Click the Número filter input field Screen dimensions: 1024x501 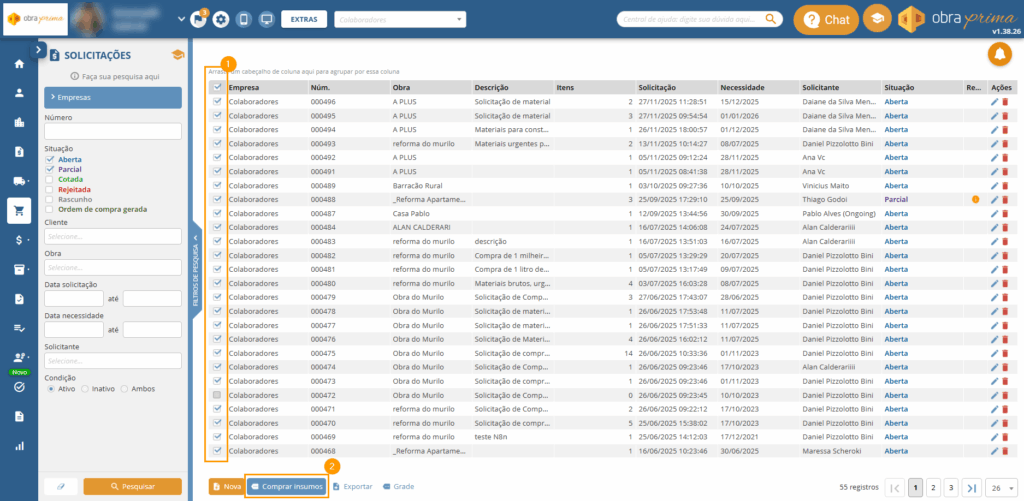[113, 131]
